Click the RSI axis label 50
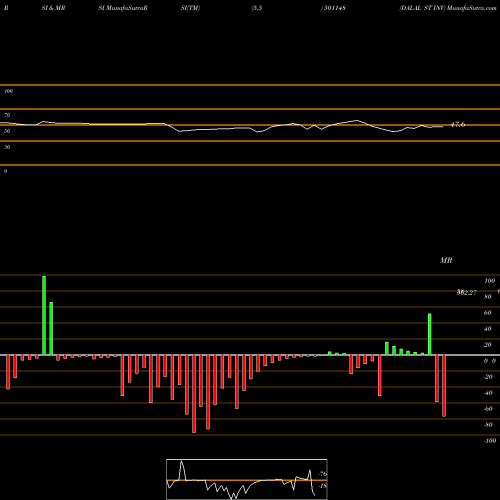Screen dimensions: 500x500 7,131
